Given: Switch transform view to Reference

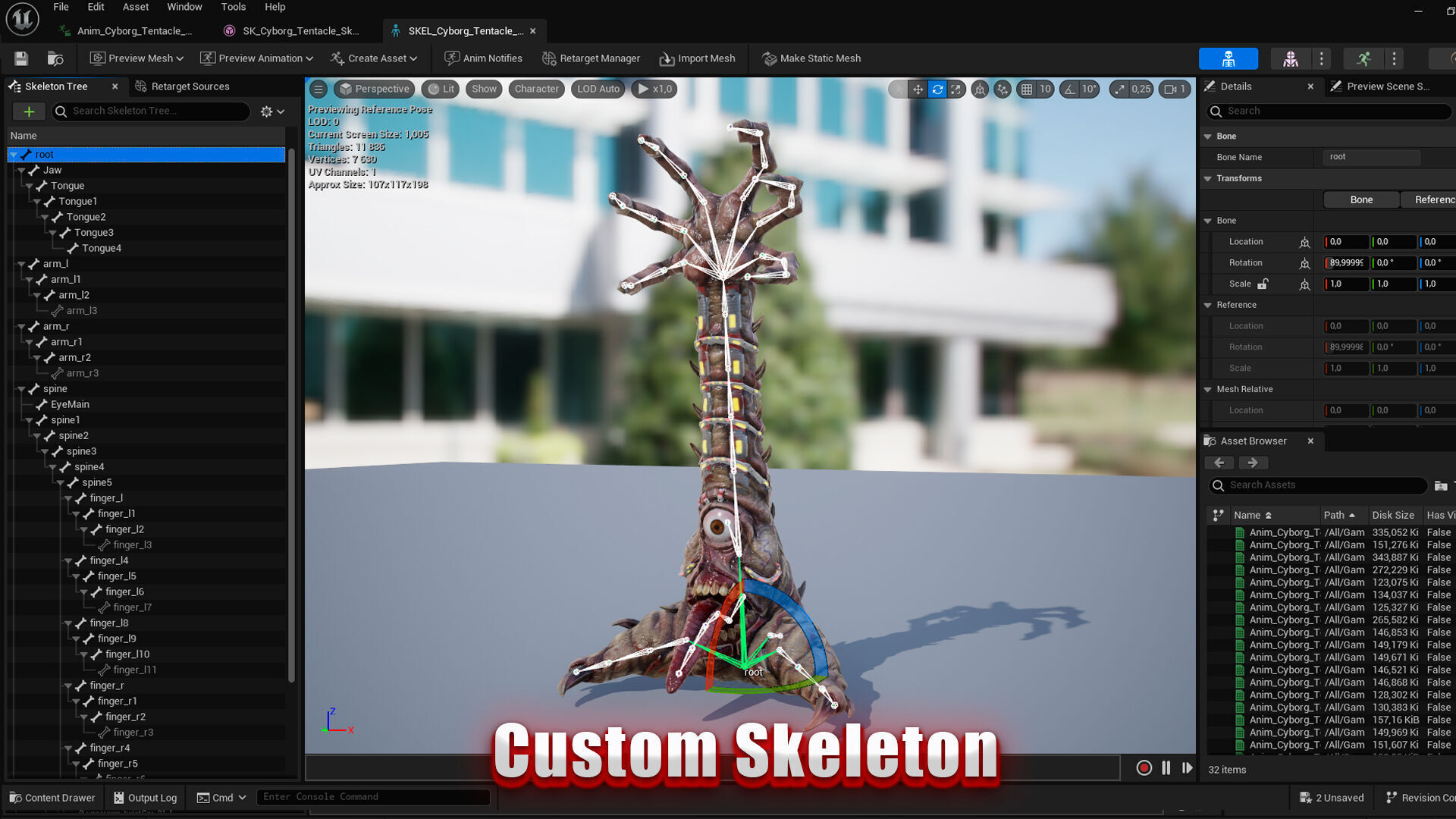Looking at the screenshot, I should coord(1429,199).
